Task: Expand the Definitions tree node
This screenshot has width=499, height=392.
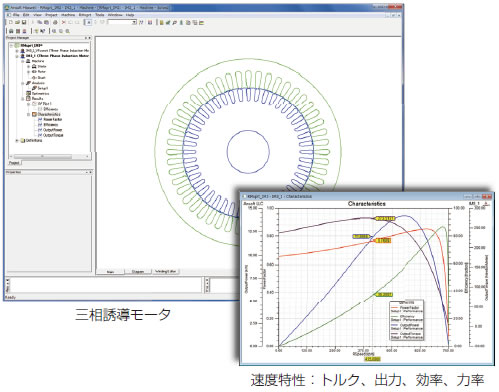Action: pos(17,140)
